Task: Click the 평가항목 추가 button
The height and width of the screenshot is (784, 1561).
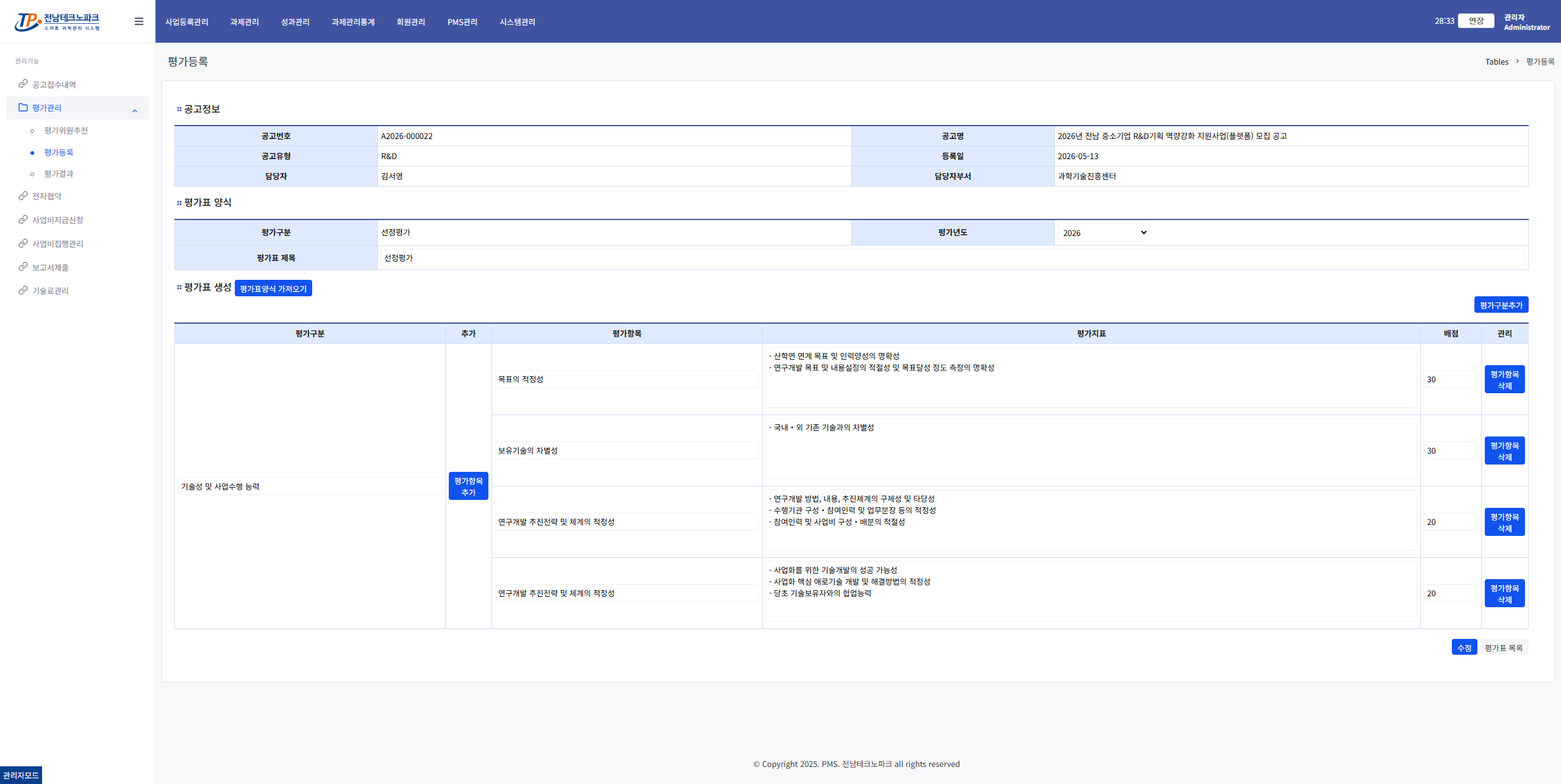Action: [x=468, y=486]
